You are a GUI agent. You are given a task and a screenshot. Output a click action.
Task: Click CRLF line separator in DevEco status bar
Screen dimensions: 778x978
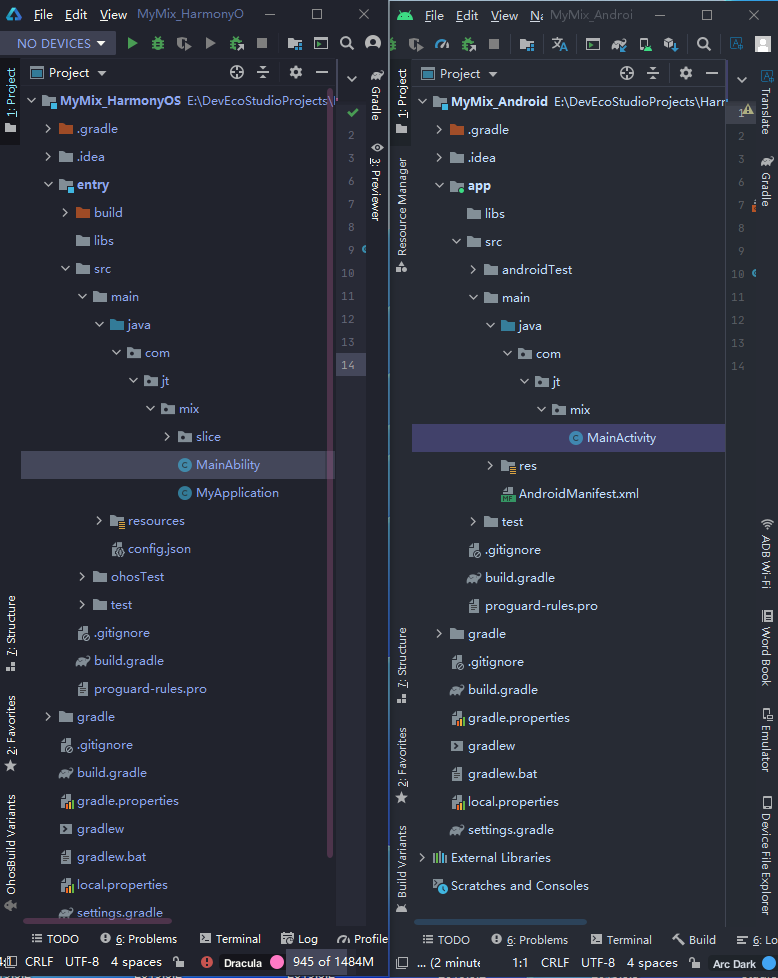pos(39,962)
